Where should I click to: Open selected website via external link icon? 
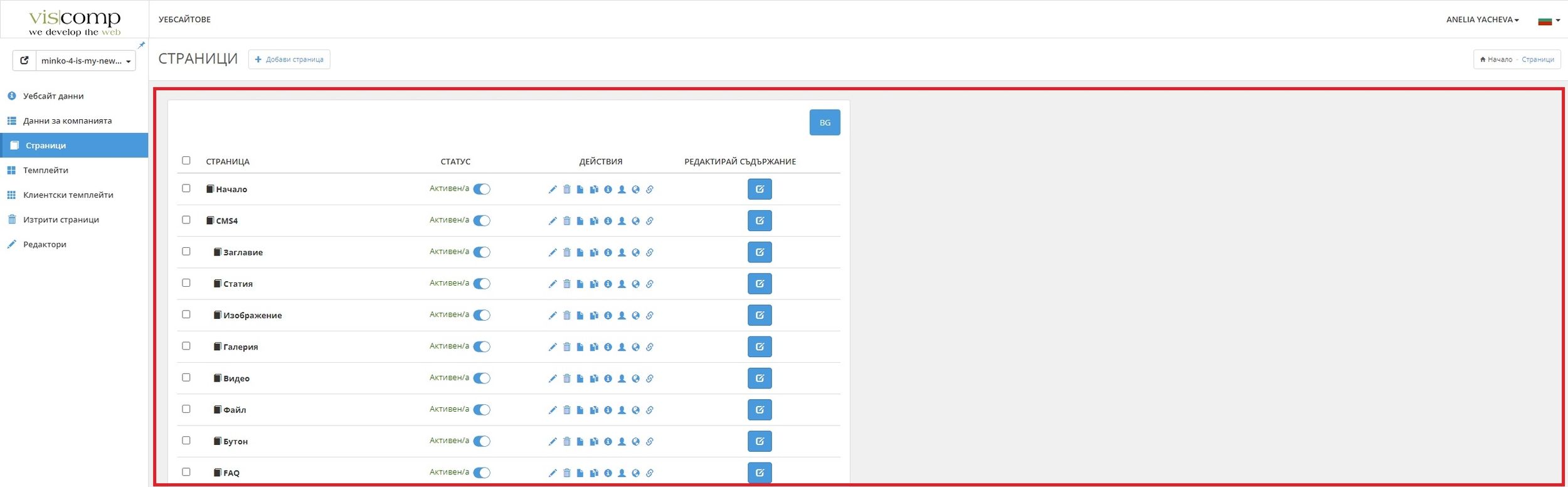point(24,61)
